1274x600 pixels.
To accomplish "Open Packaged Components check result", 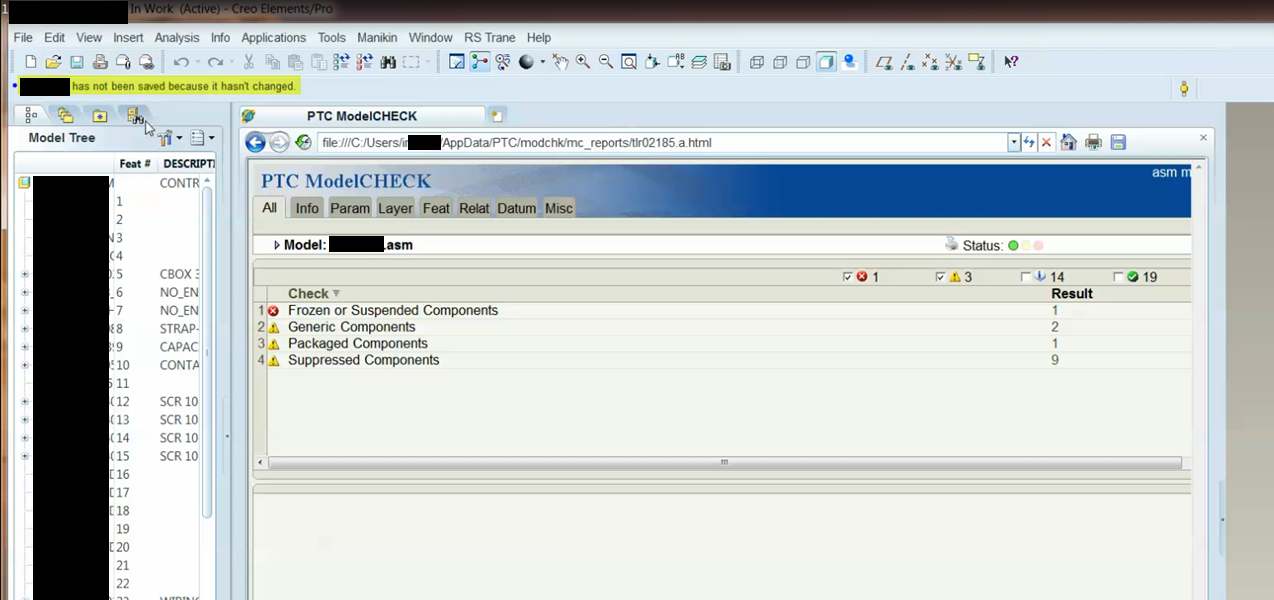I will point(357,343).
